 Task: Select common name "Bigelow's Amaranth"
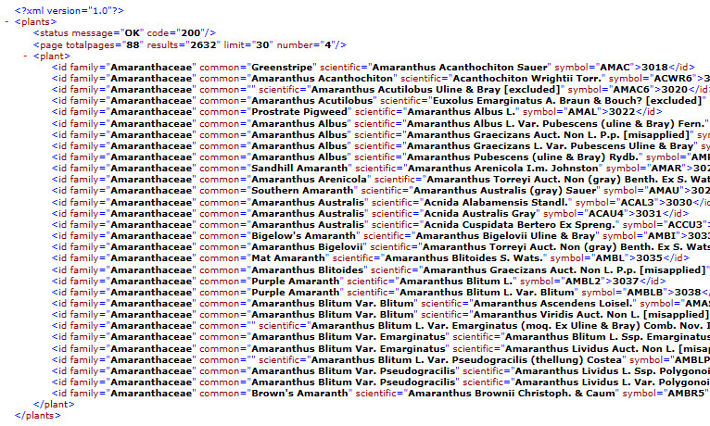tap(303, 236)
